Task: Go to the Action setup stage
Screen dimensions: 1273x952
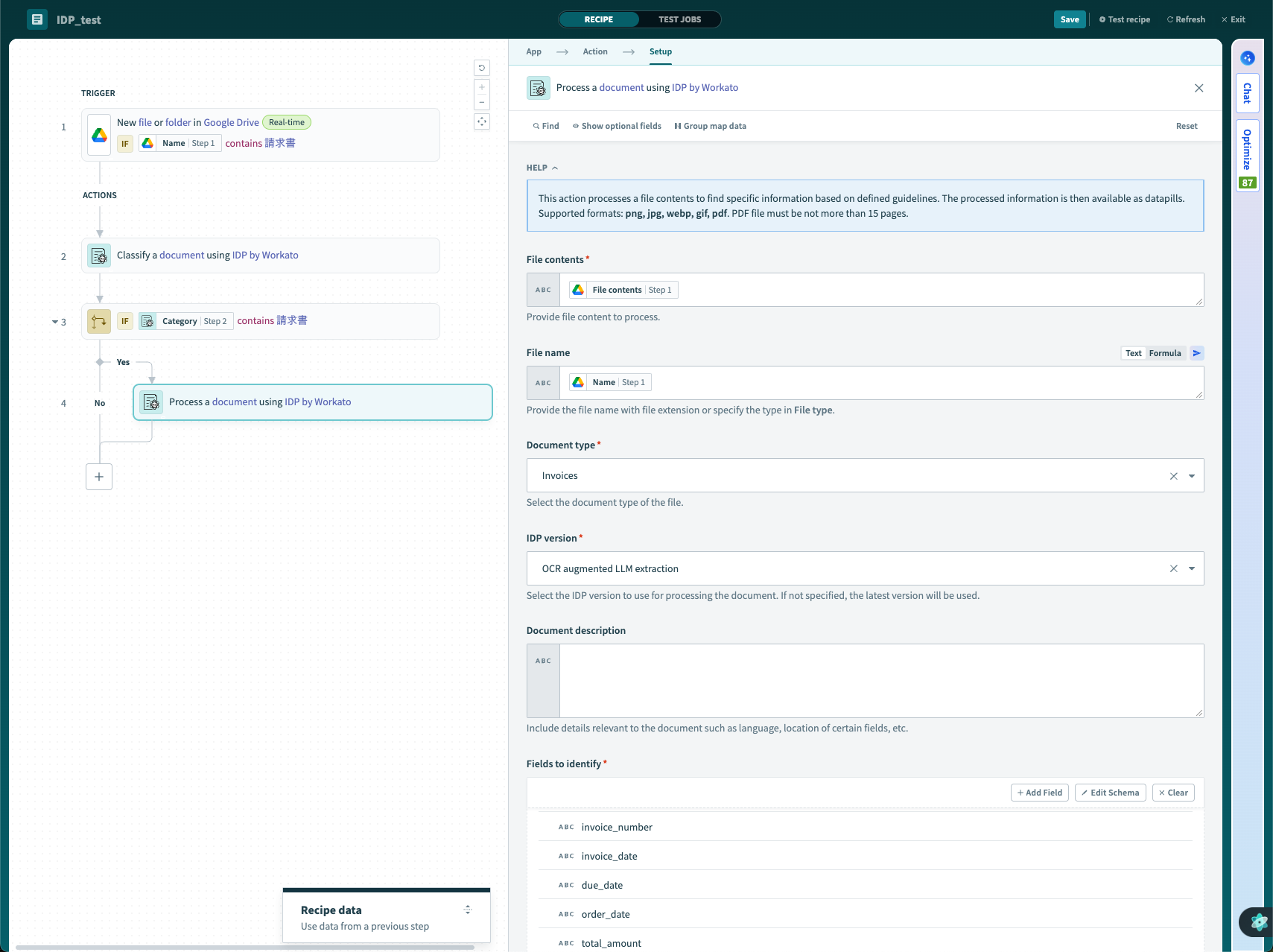Action: 595,51
